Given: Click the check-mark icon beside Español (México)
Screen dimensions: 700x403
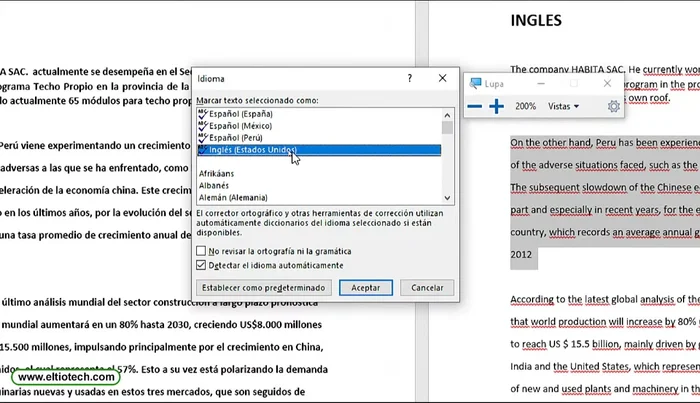Looking at the screenshot, I should [x=203, y=126].
